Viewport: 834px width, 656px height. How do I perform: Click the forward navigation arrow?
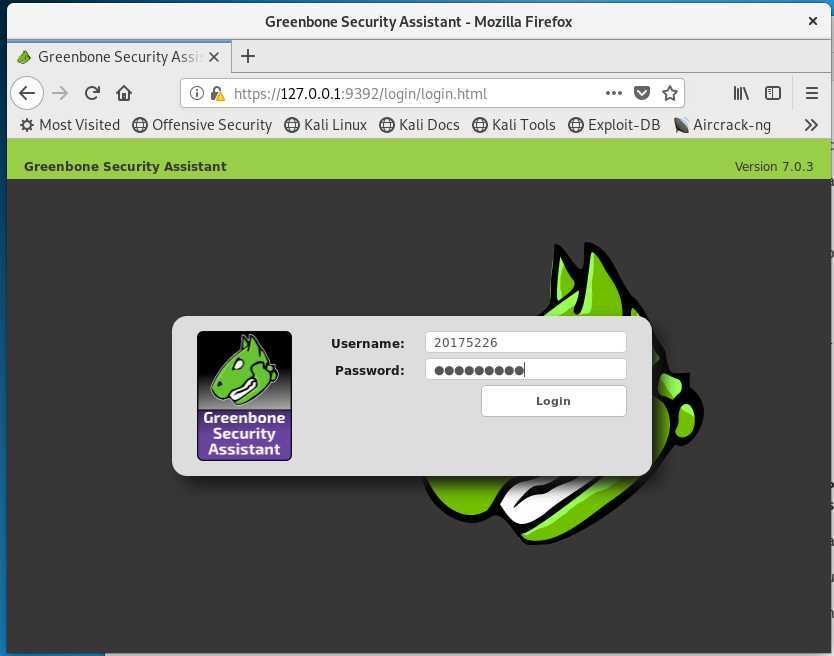[60, 94]
